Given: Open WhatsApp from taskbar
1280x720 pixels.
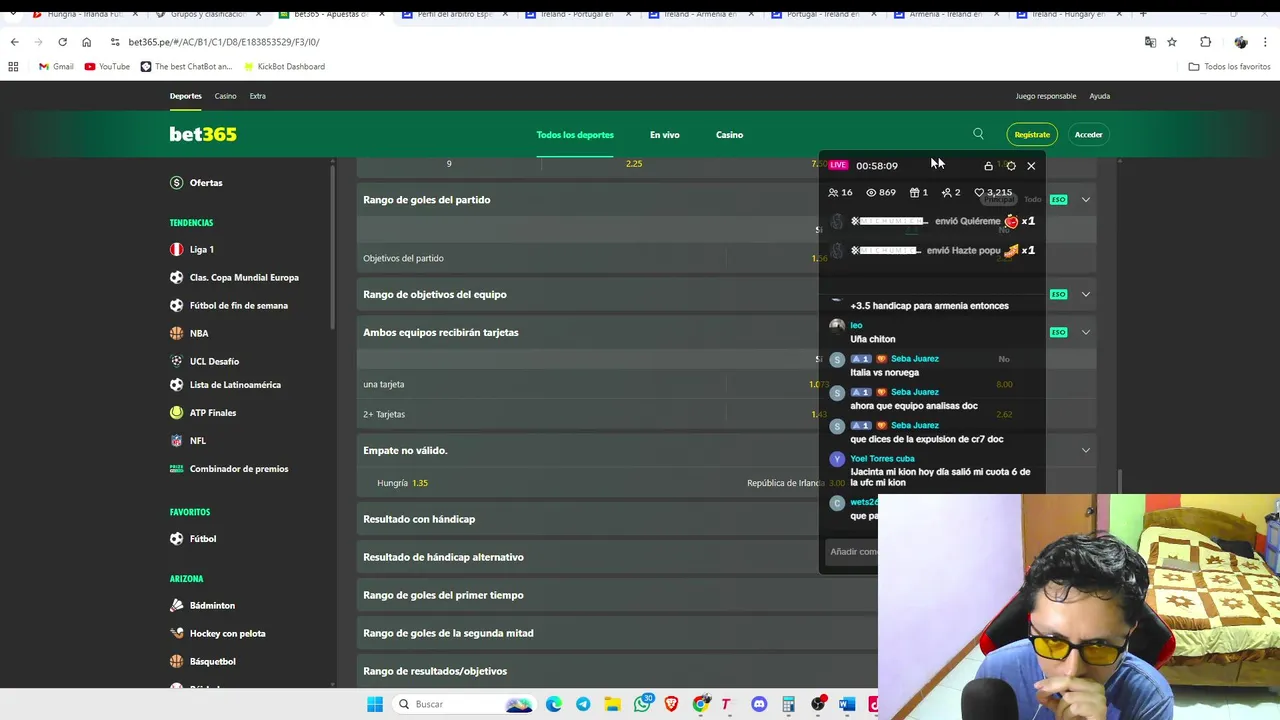Looking at the screenshot, I should 642,704.
